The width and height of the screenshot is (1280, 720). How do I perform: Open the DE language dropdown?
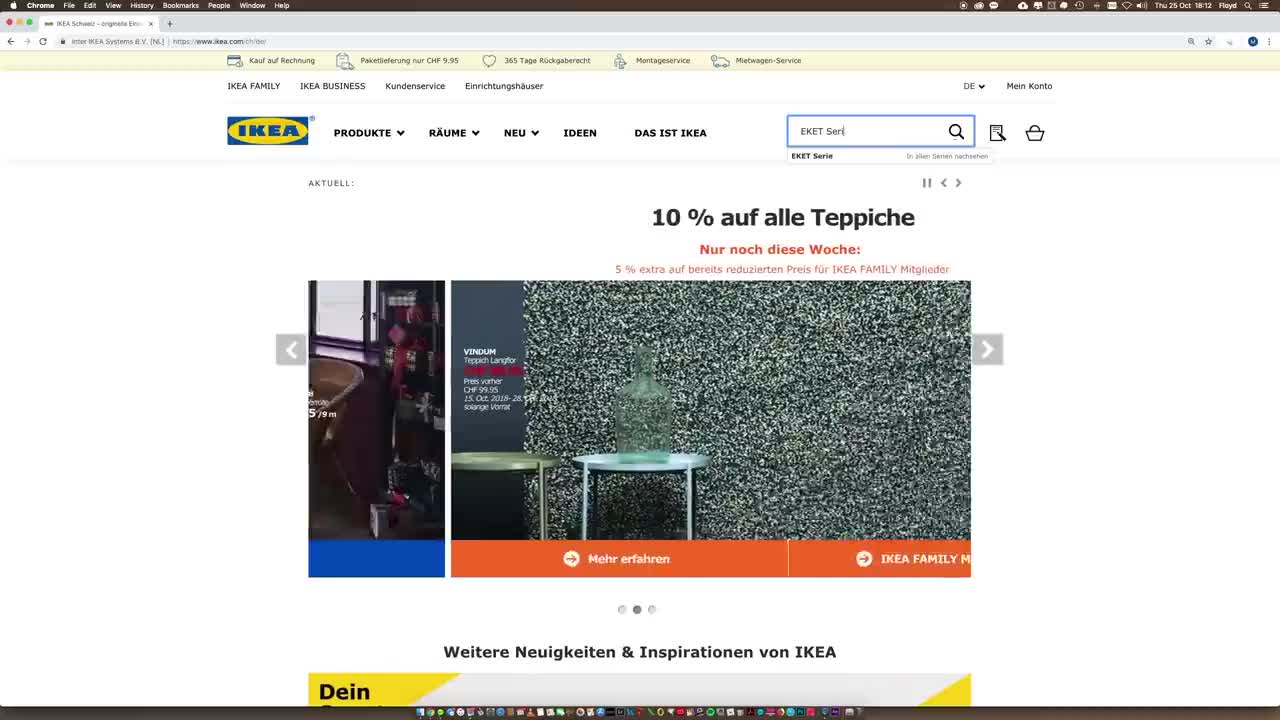pyautogui.click(x=974, y=86)
